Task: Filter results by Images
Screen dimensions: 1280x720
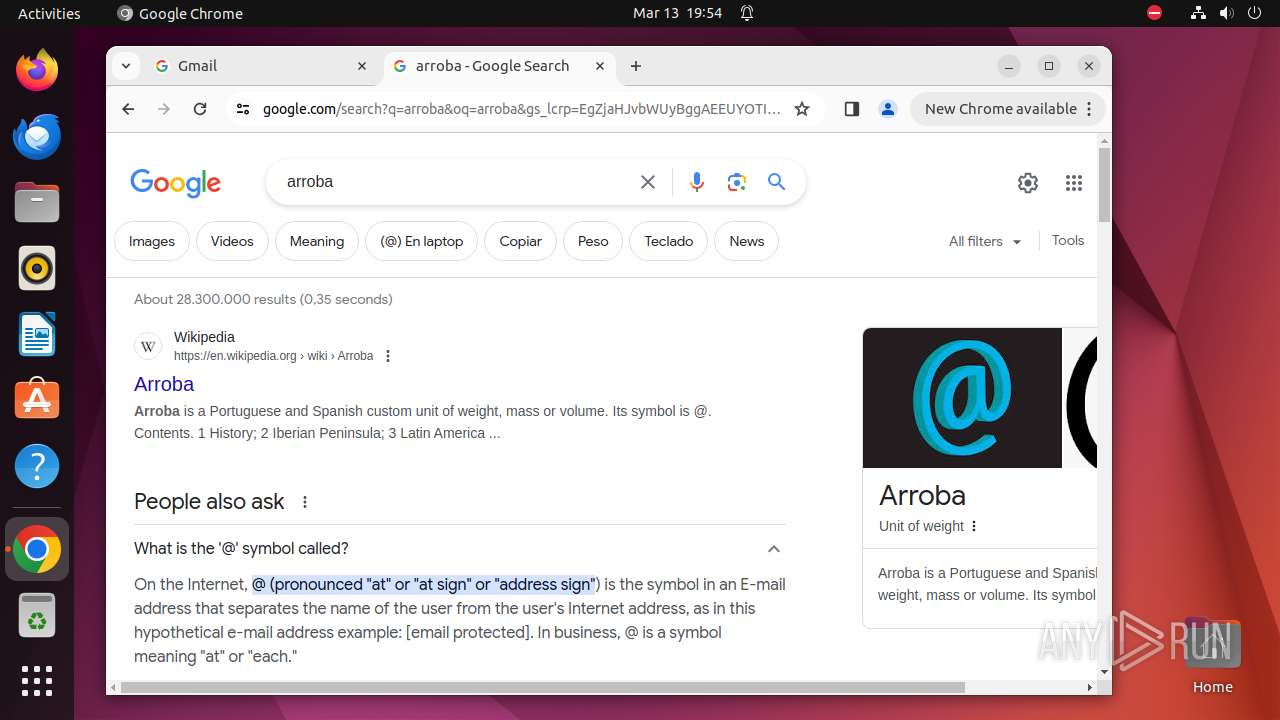Action: 152,241
